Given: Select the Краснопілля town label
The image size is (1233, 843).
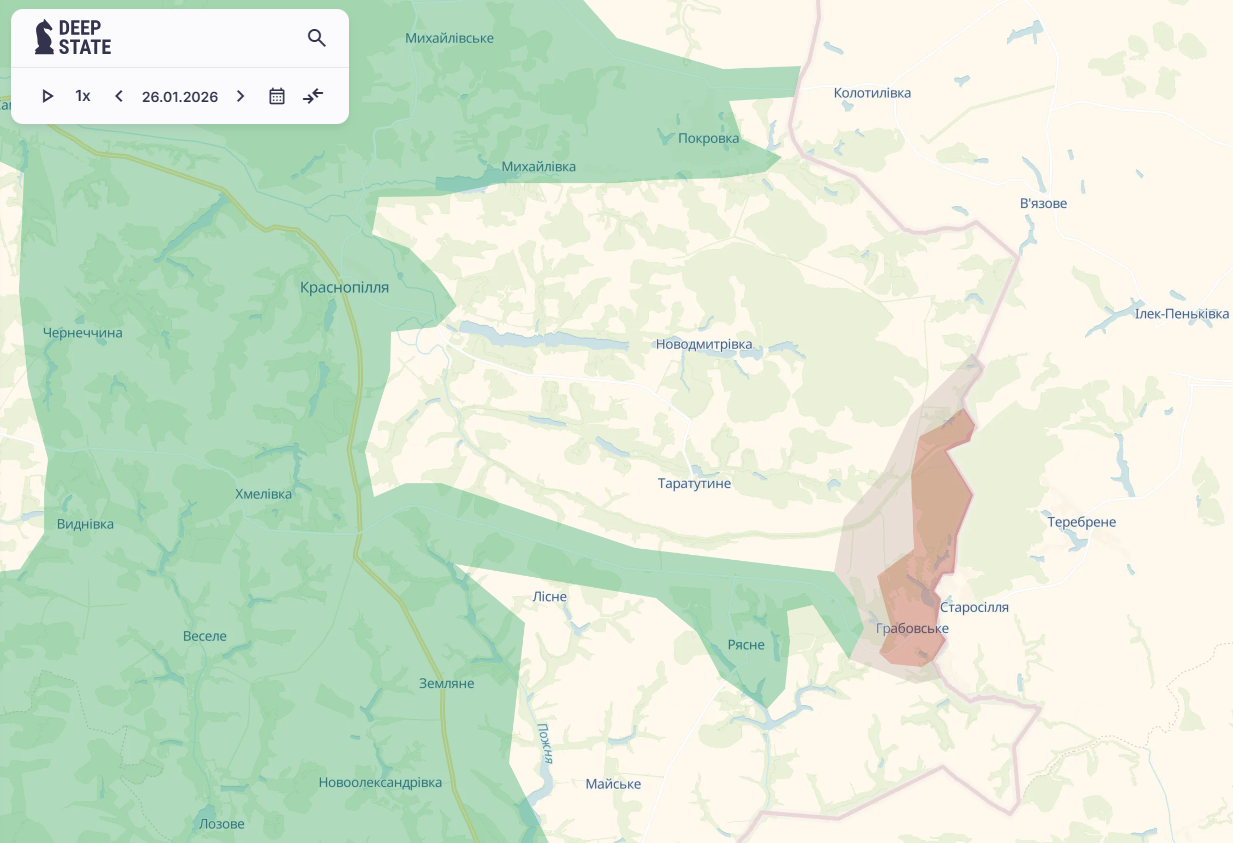Looking at the screenshot, I should pyautogui.click(x=344, y=287).
